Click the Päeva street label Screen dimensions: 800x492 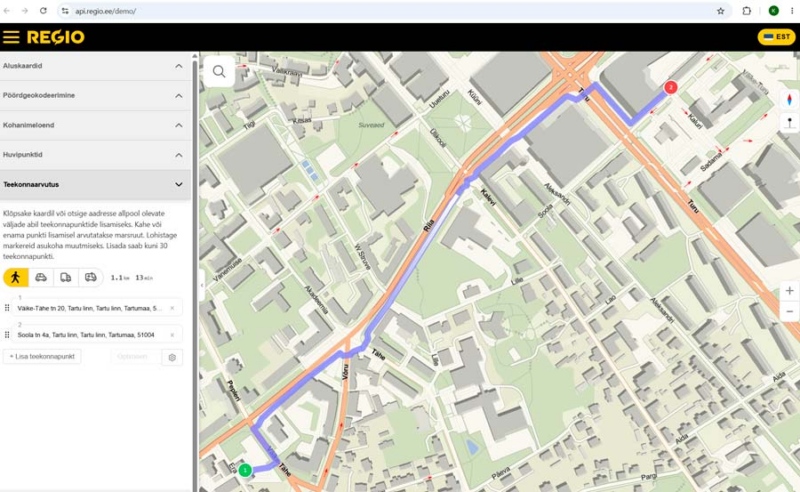(501, 473)
